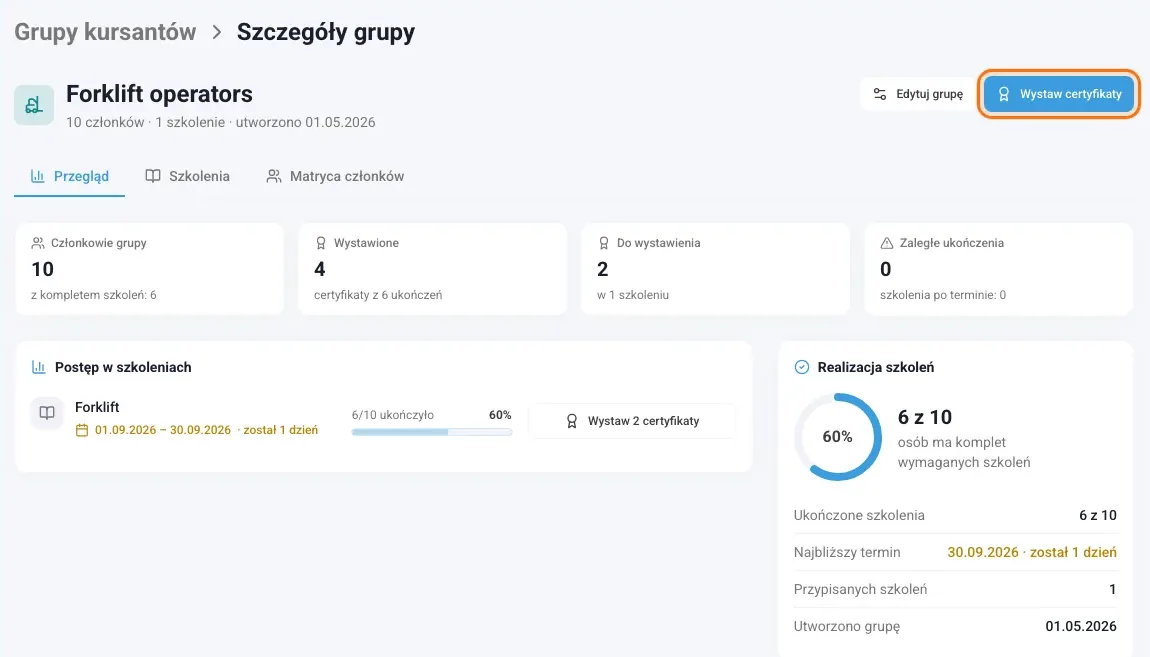Click the sliders icon in Edytuj grupę
1150x657 pixels.
[879, 94]
